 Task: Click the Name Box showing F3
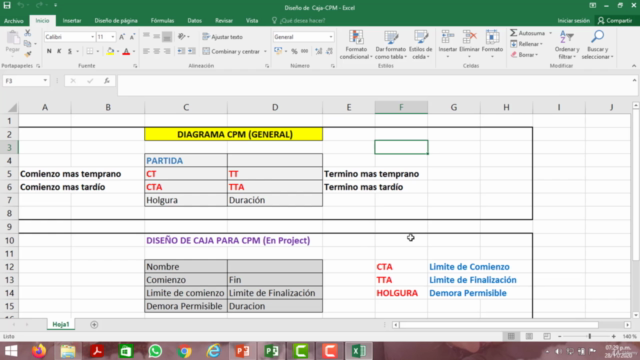click(25, 81)
